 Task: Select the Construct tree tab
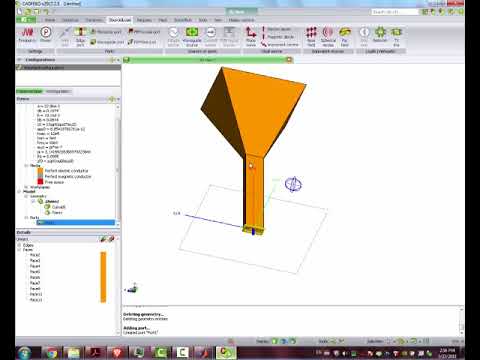(30, 91)
